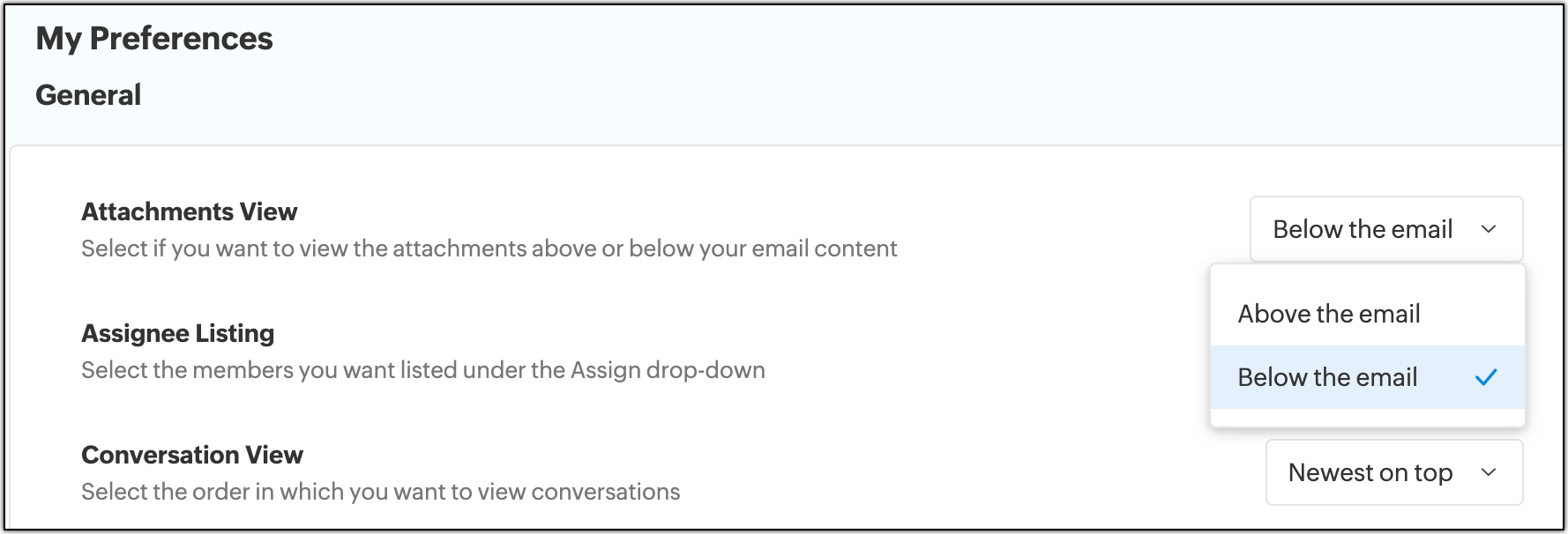Screen dimensions: 1568x534
Task: Click the Conversation View setting label
Action: point(192,455)
